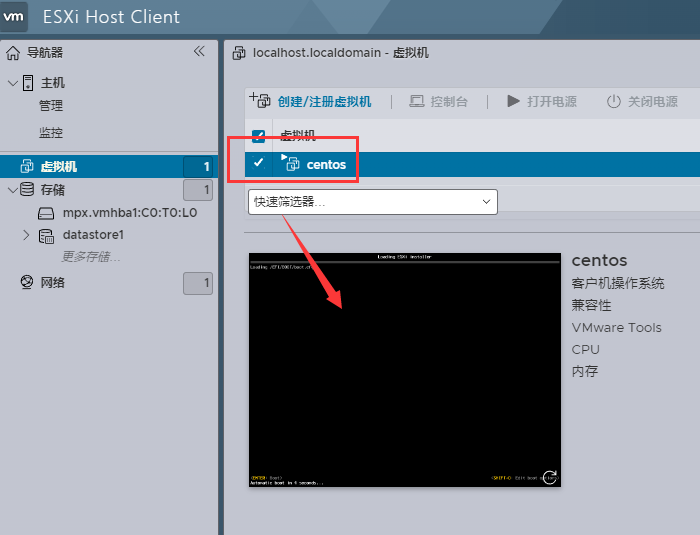Collapse the 主机 tree node
This screenshot has width=700, height=535.
[x=13, y=83]
